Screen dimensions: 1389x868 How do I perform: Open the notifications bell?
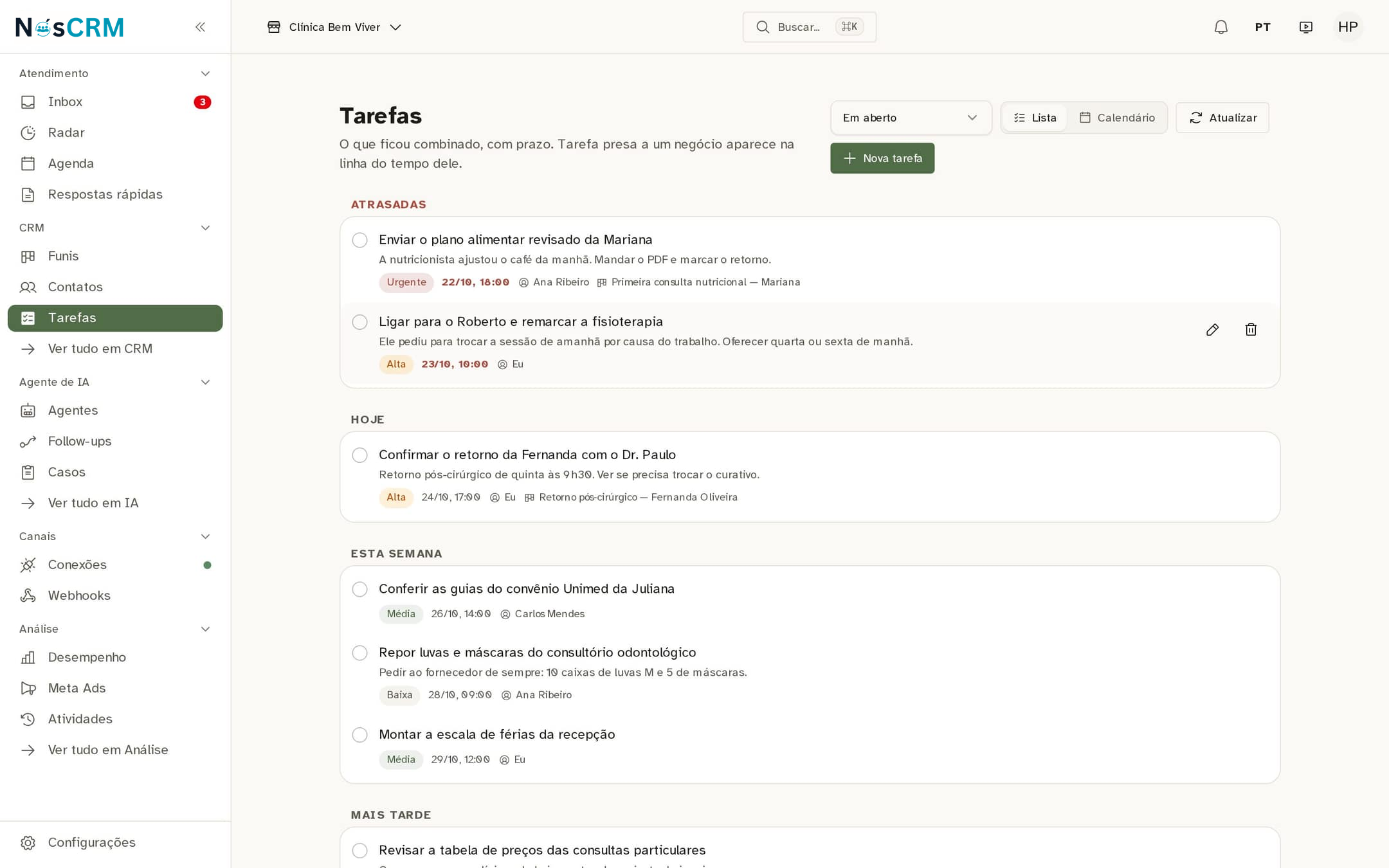pyautogui.click(x=1221, y=27)
